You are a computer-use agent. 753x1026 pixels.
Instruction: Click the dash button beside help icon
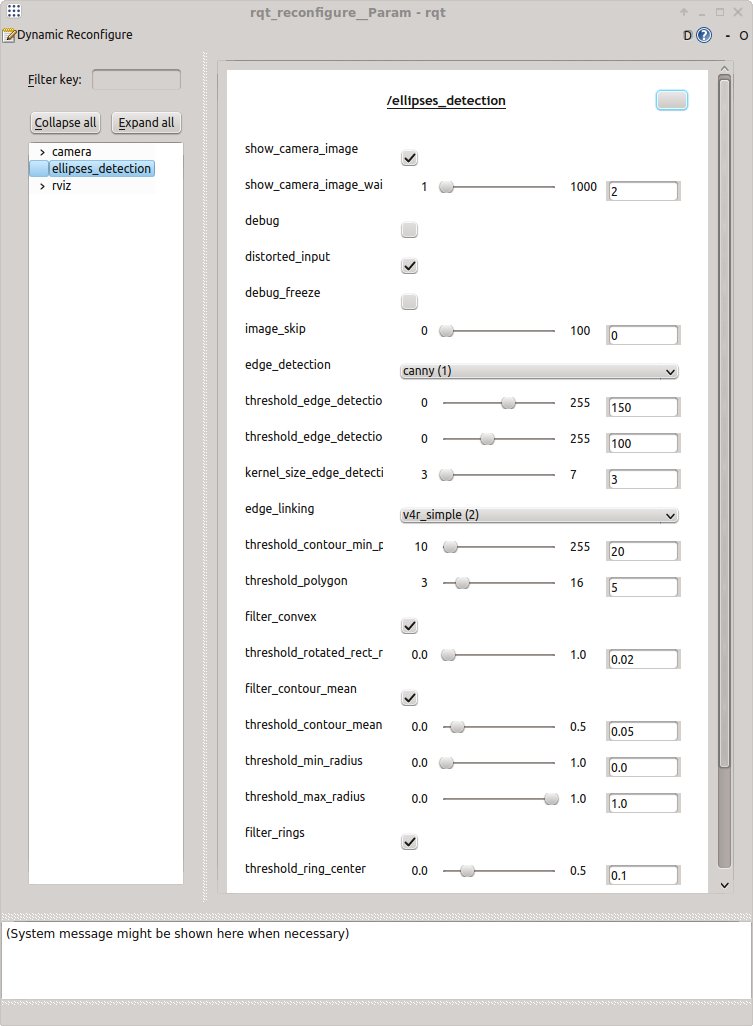[727, 35]
